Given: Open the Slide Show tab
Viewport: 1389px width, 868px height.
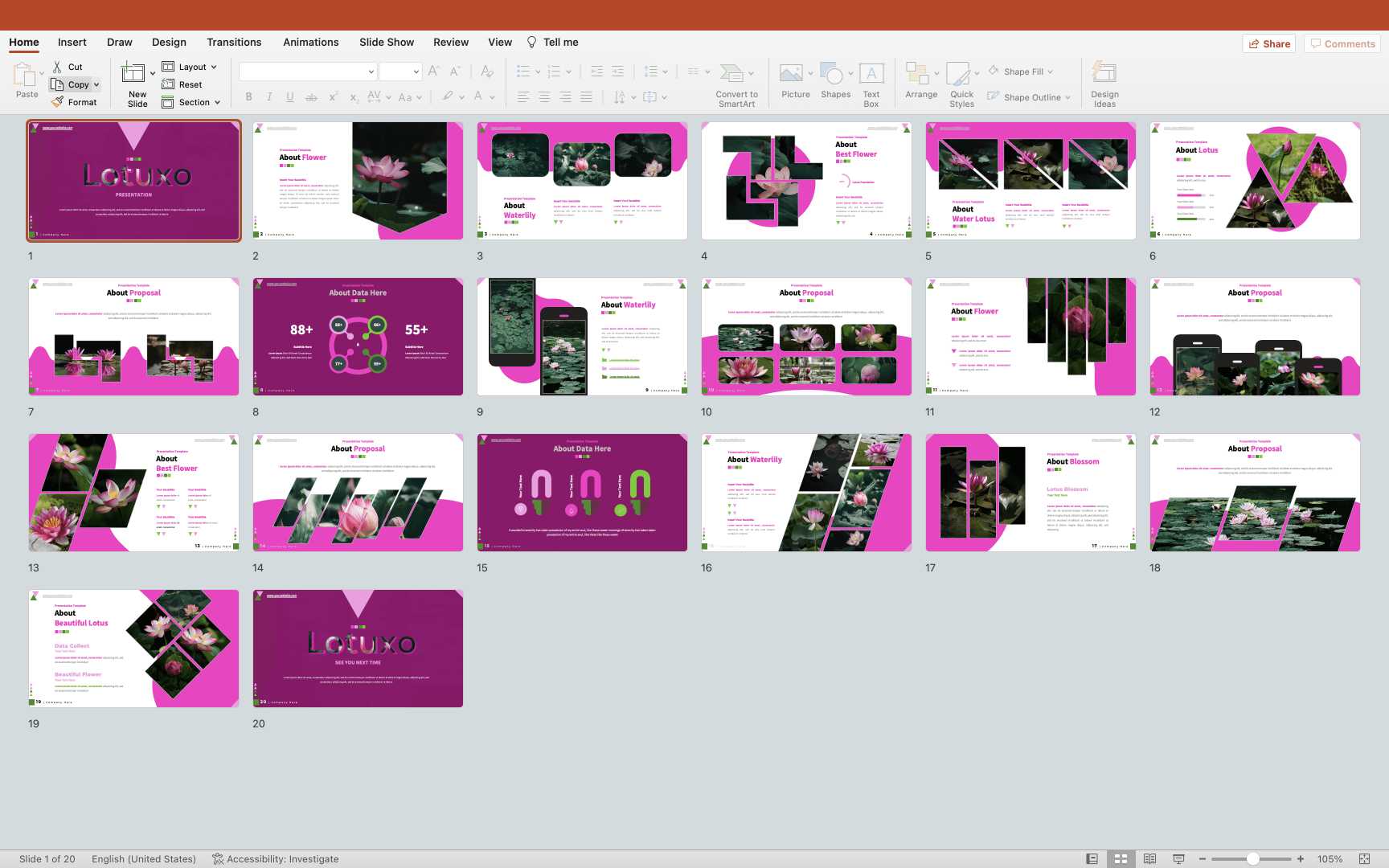Looking at the screenshot, I should (x=387, y=42).
